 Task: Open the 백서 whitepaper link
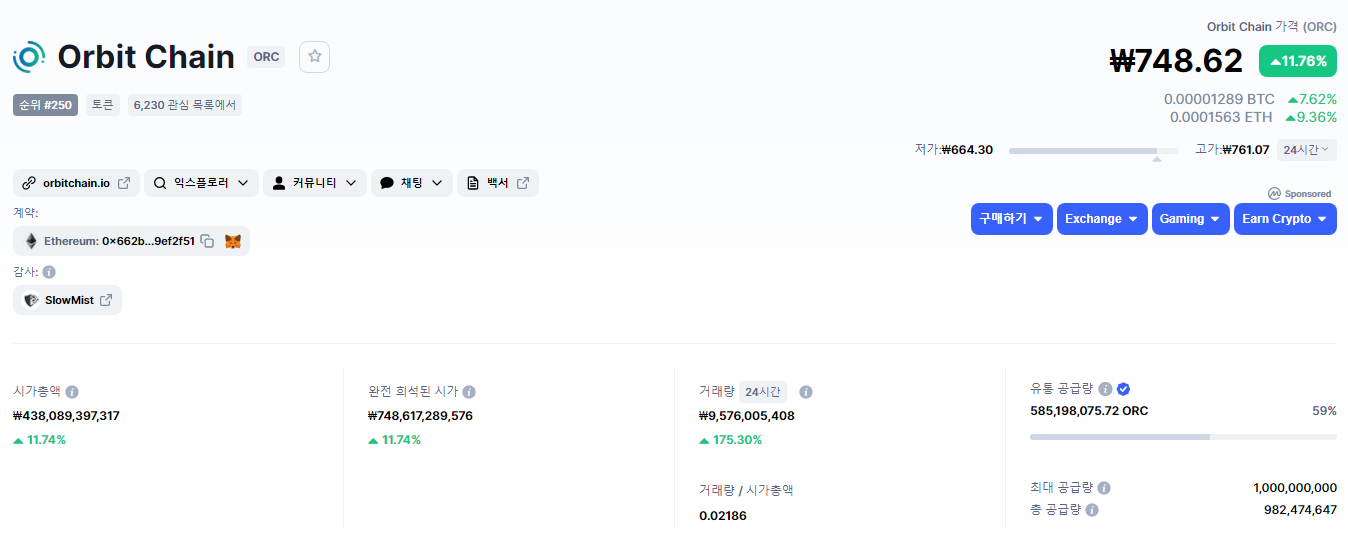tap(498, 183)
